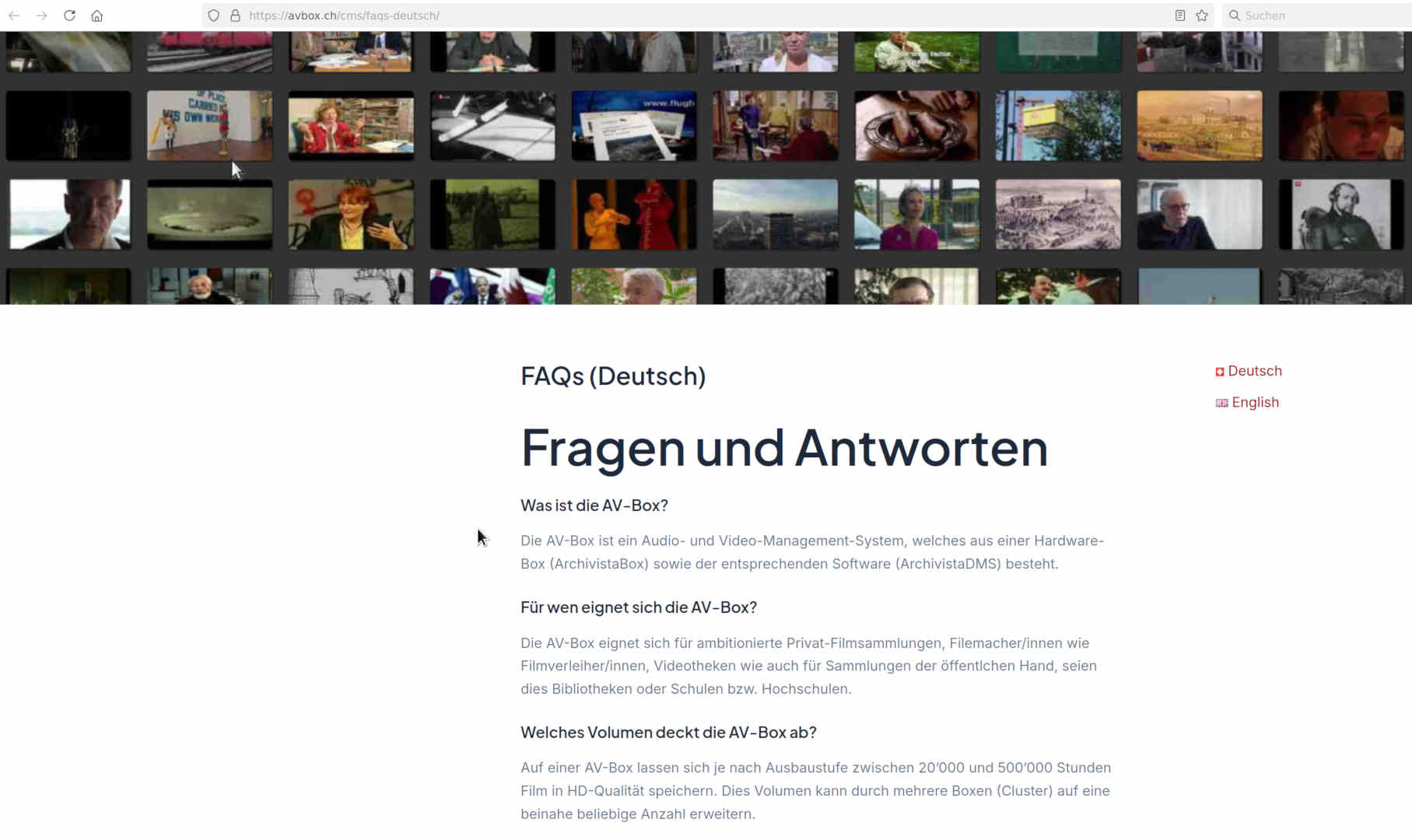
Task: Reload the current page
Action: 69,16
